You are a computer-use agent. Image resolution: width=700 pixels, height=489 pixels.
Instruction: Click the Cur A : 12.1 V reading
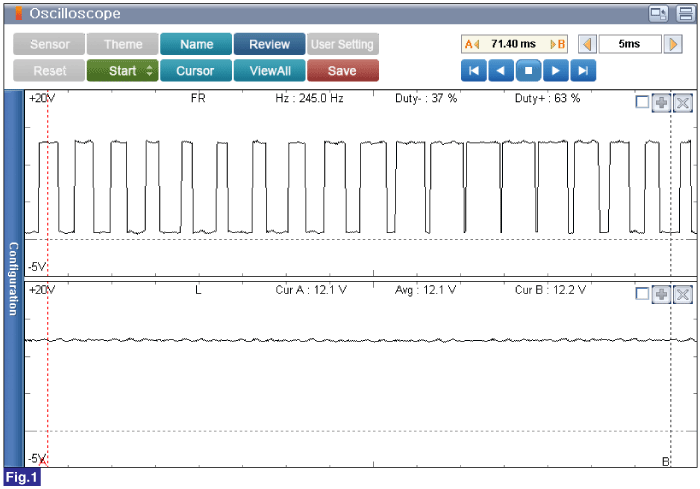311,290
